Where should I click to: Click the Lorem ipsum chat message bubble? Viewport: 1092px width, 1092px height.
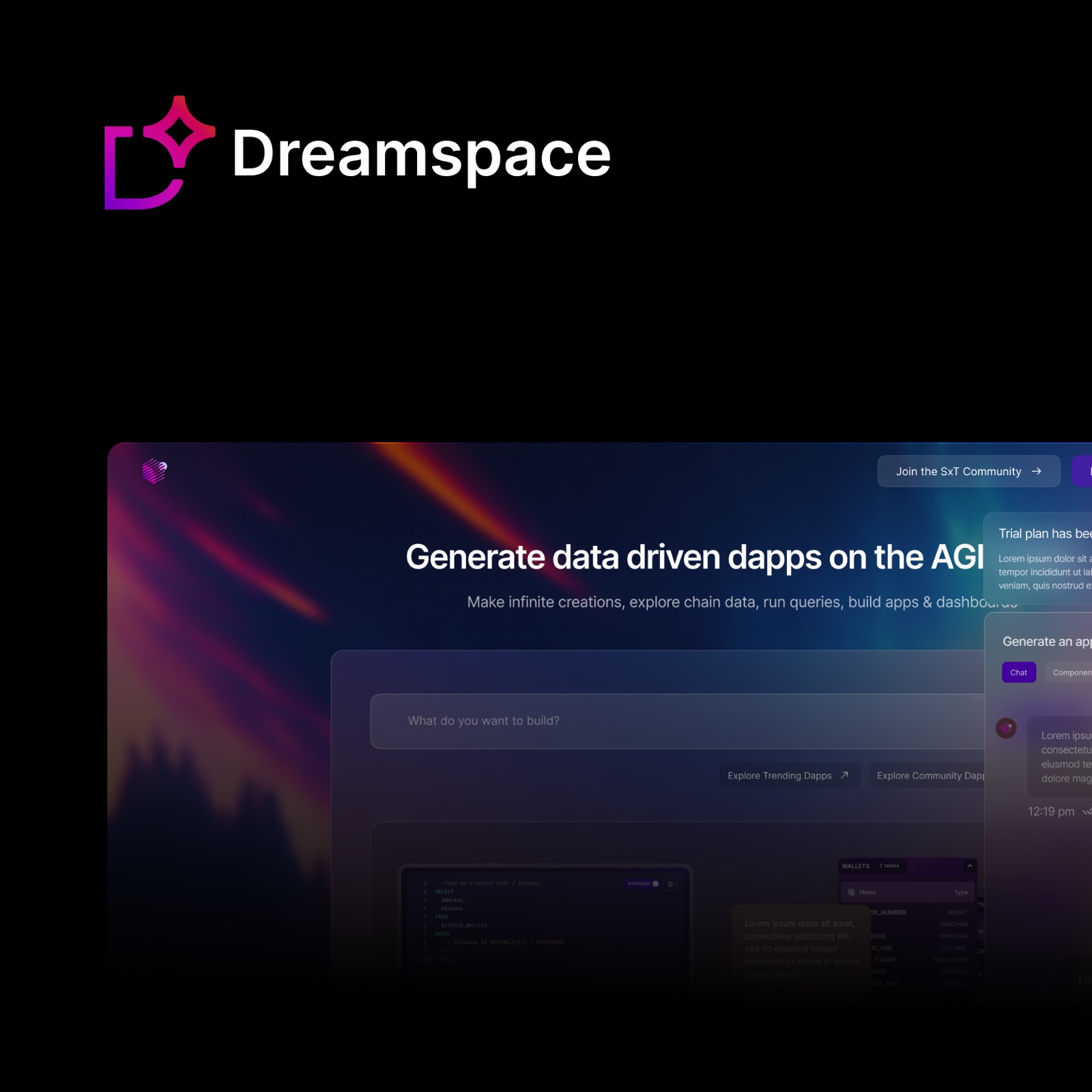coord(1060,756)
